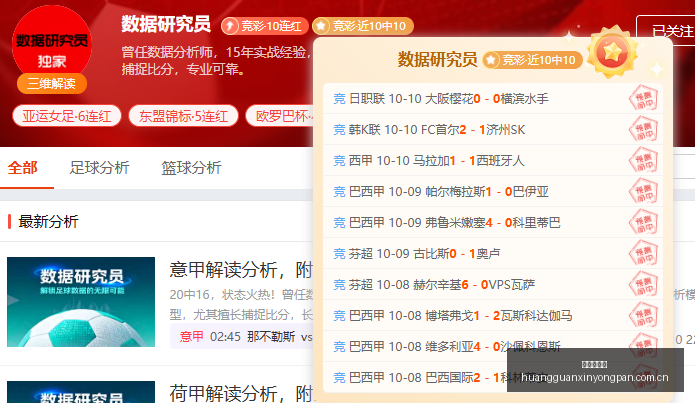Click hit stamp icon on 古比斯 row
695x403 pixels.
click(x=643, y=253)
